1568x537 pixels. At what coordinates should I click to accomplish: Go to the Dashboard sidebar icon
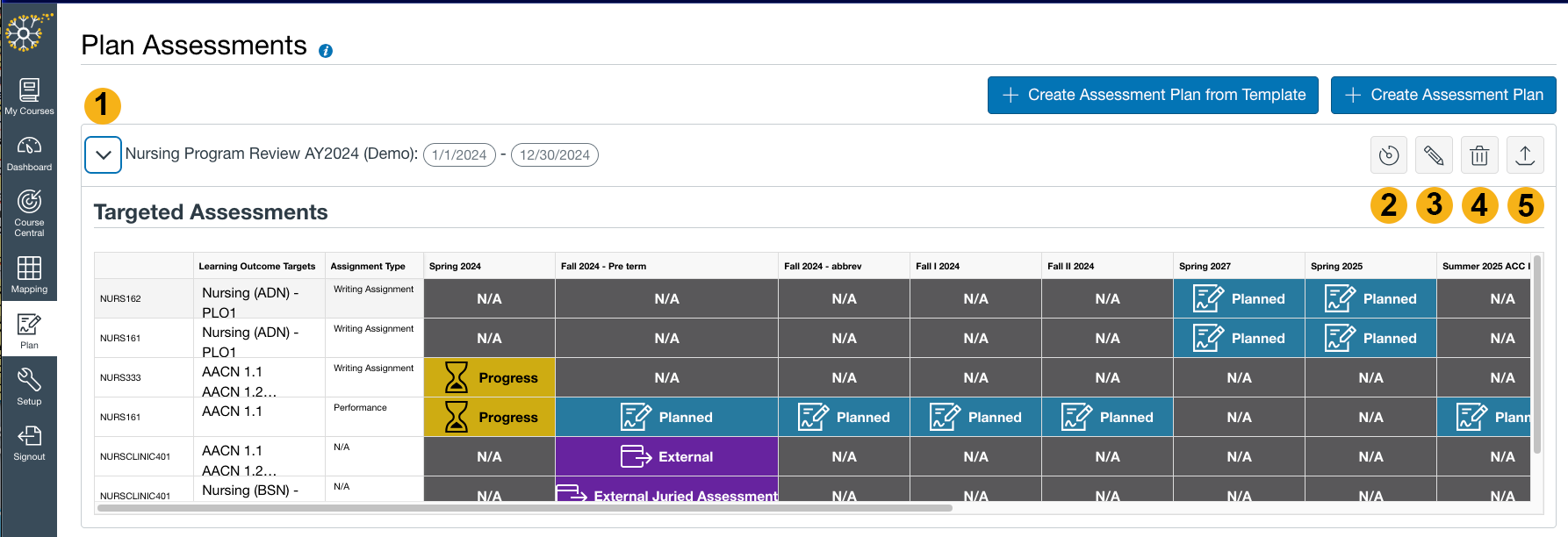click(x=29, y=154)
